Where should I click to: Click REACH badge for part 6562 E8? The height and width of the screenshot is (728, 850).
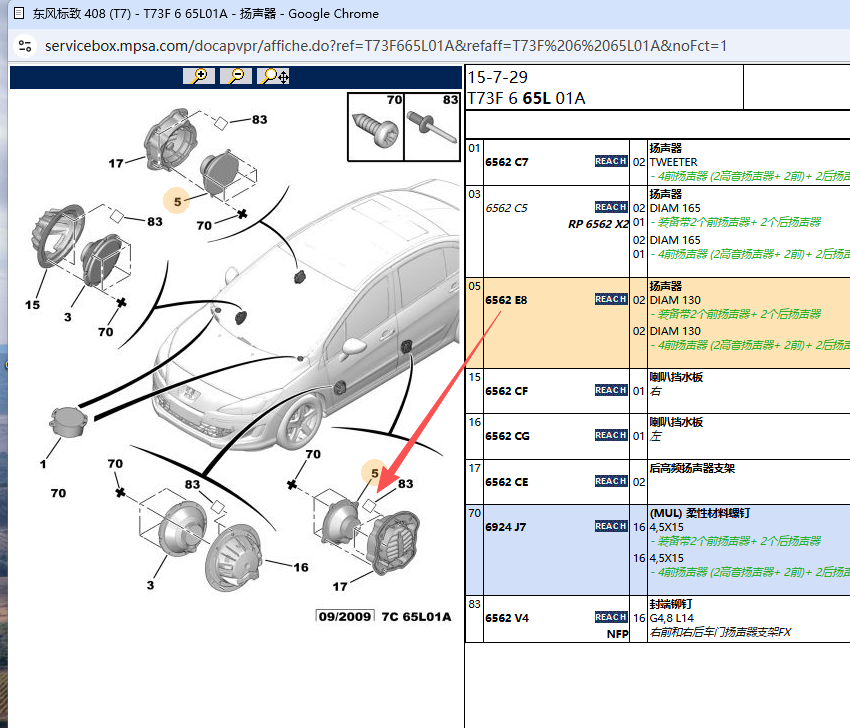611,299
